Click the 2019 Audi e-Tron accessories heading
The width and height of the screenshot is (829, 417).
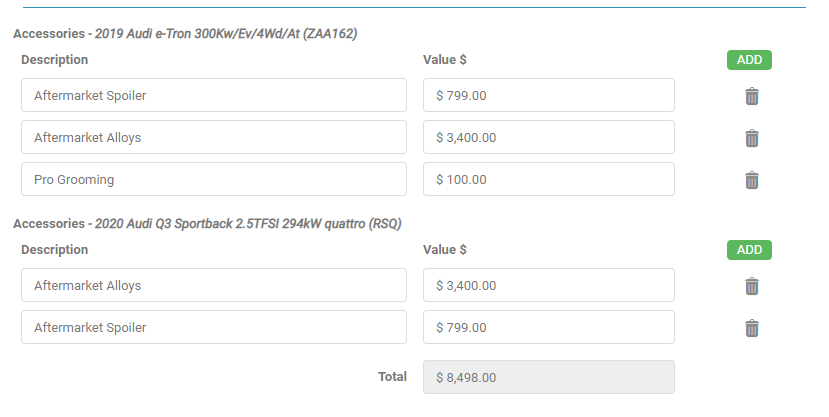[185, 34]
